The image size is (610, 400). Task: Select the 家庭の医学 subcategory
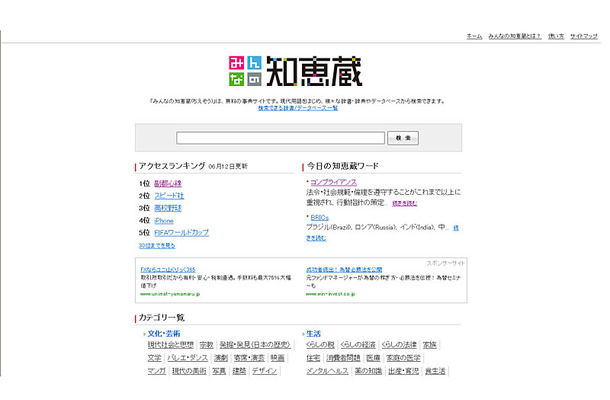point(403,358)
